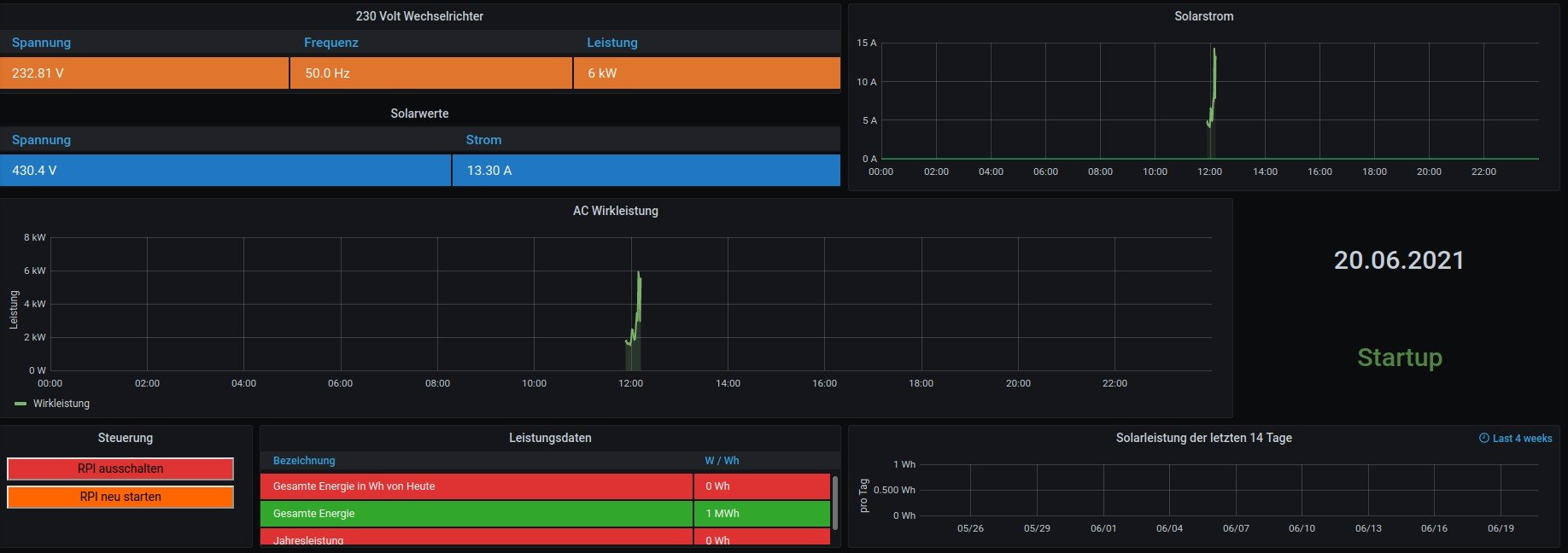Open the Solarstrom panel title menu
Image resolution: width=1568 pixels, height=553 pixels.
pos(1203,16)
